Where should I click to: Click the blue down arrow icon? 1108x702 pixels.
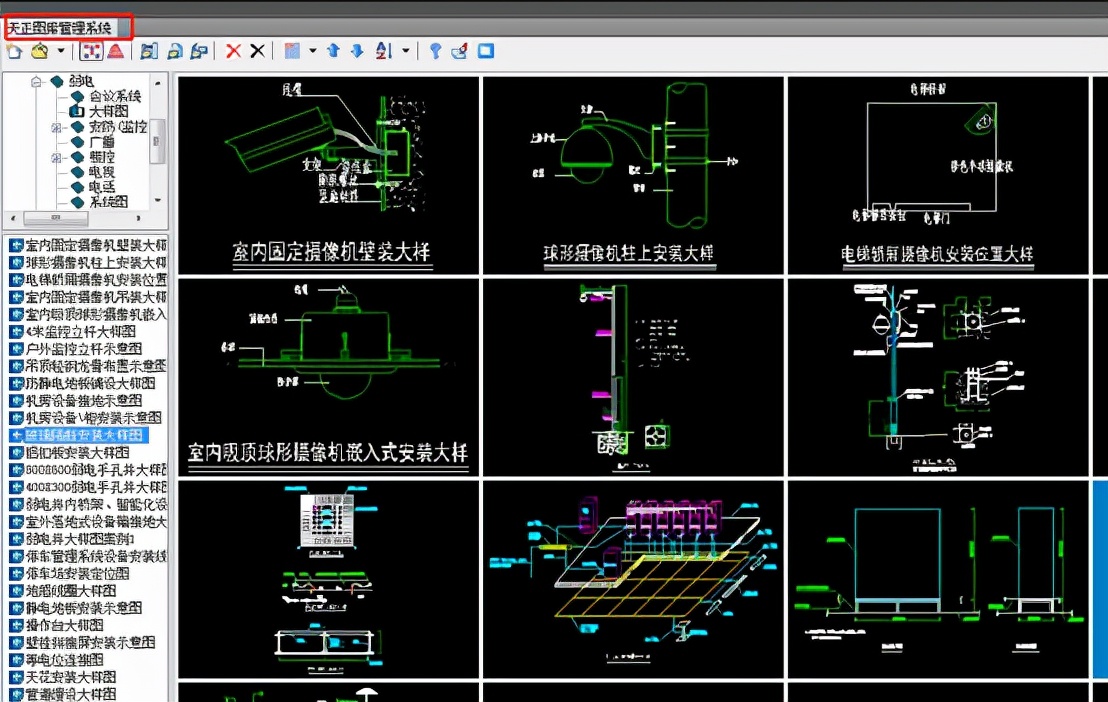[x=357, y=51]
